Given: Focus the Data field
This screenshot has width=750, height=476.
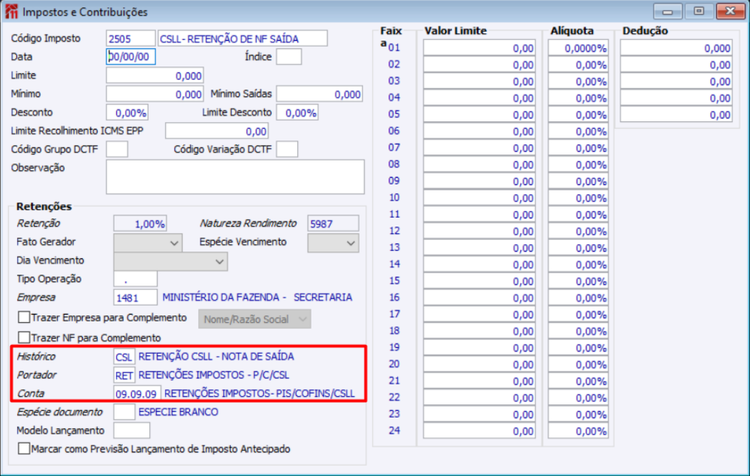Looking at the screenshot, I should (x=131, y=57).
